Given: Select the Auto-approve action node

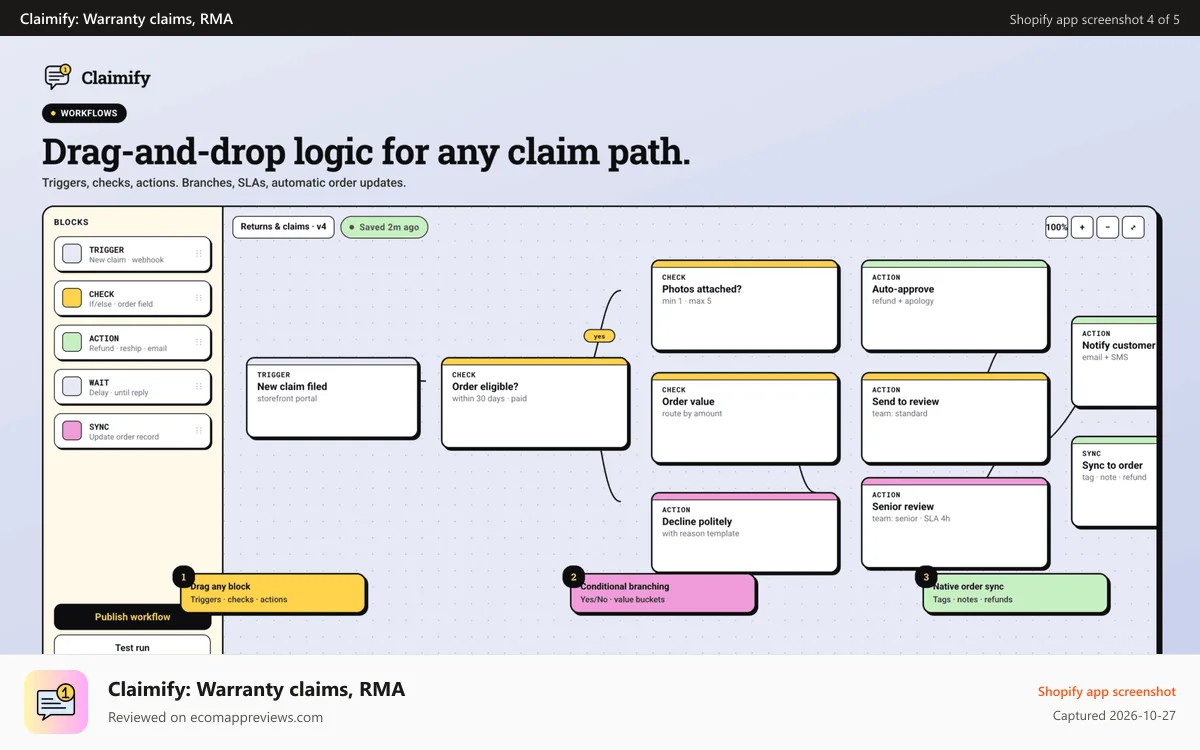Looking at the screenshot, I should tap(955, 305).
